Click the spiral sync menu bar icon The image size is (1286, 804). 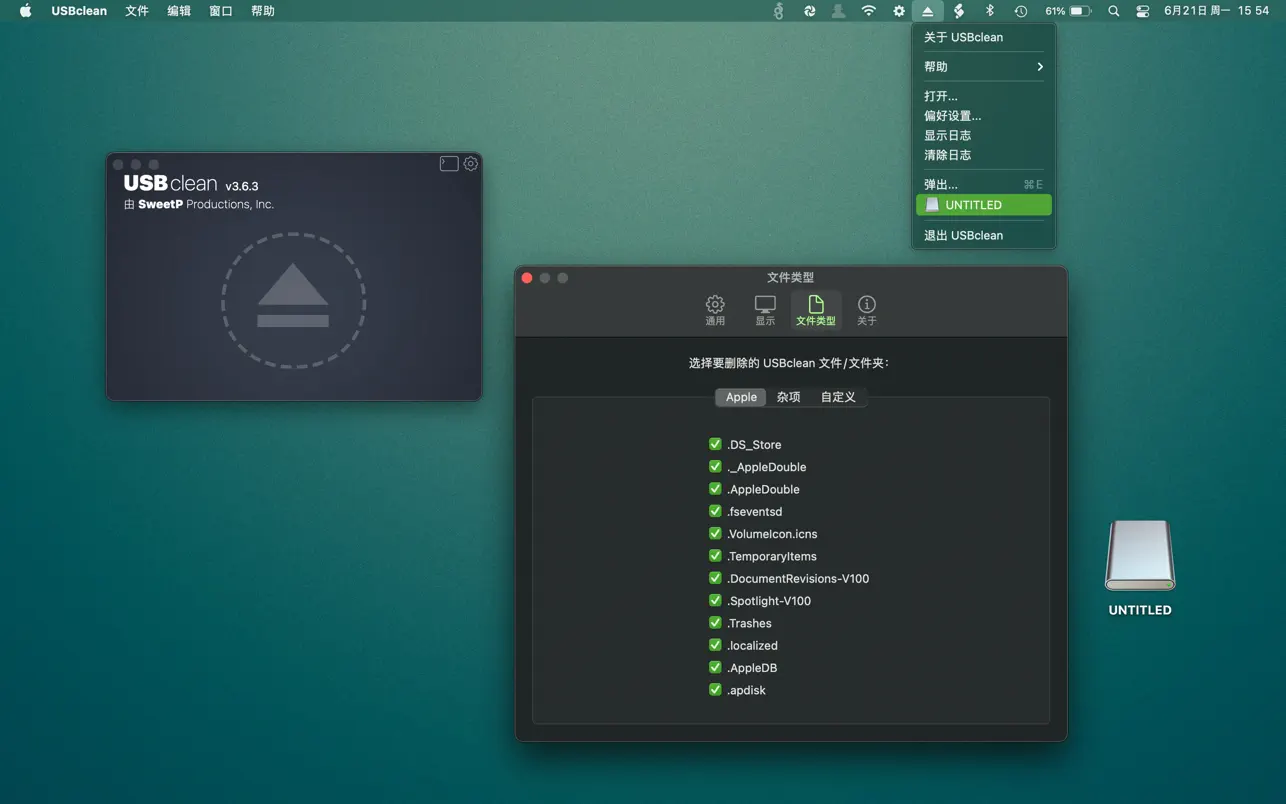coord(809,11)
